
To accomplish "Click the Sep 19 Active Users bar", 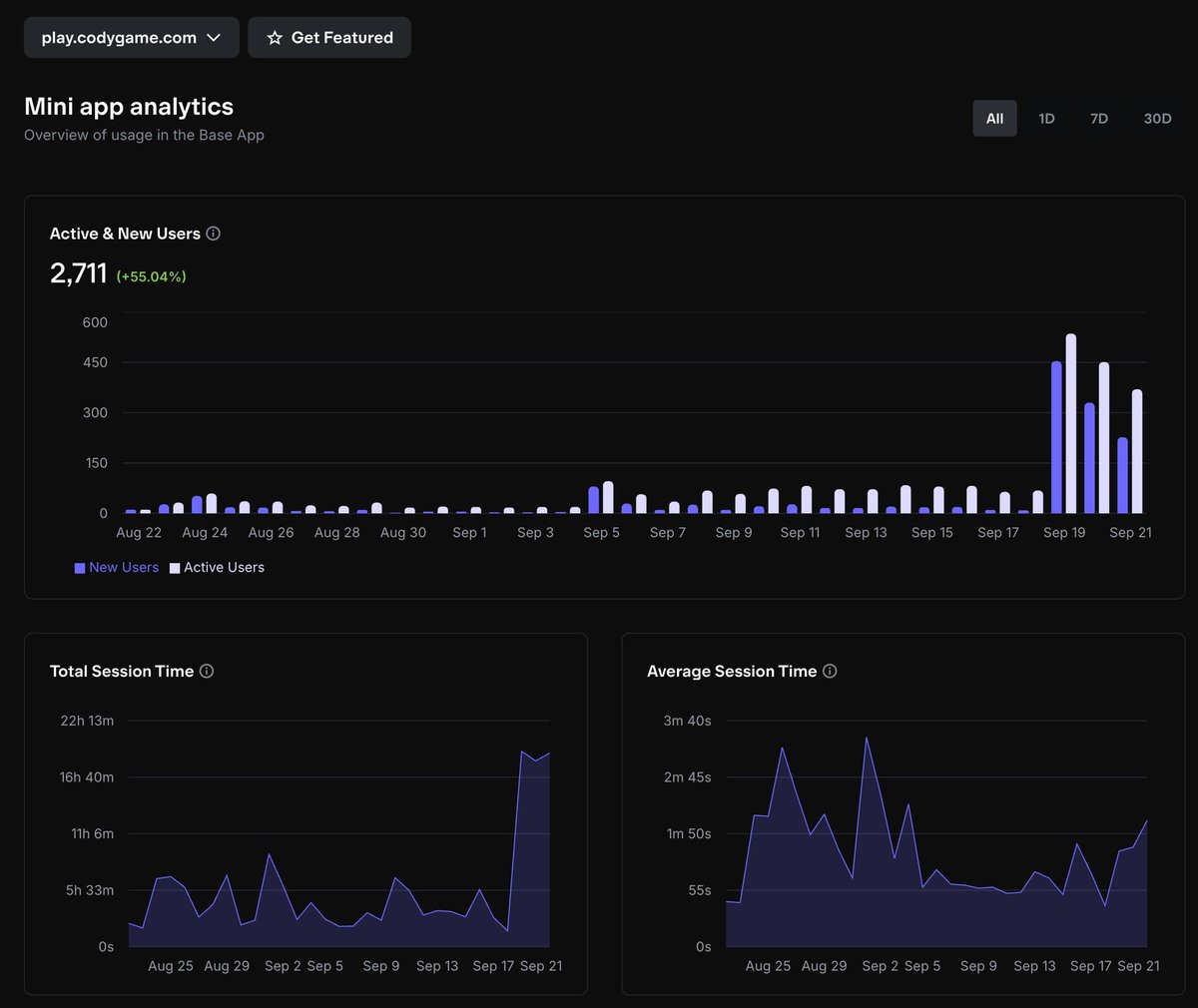I will 1071,423.
